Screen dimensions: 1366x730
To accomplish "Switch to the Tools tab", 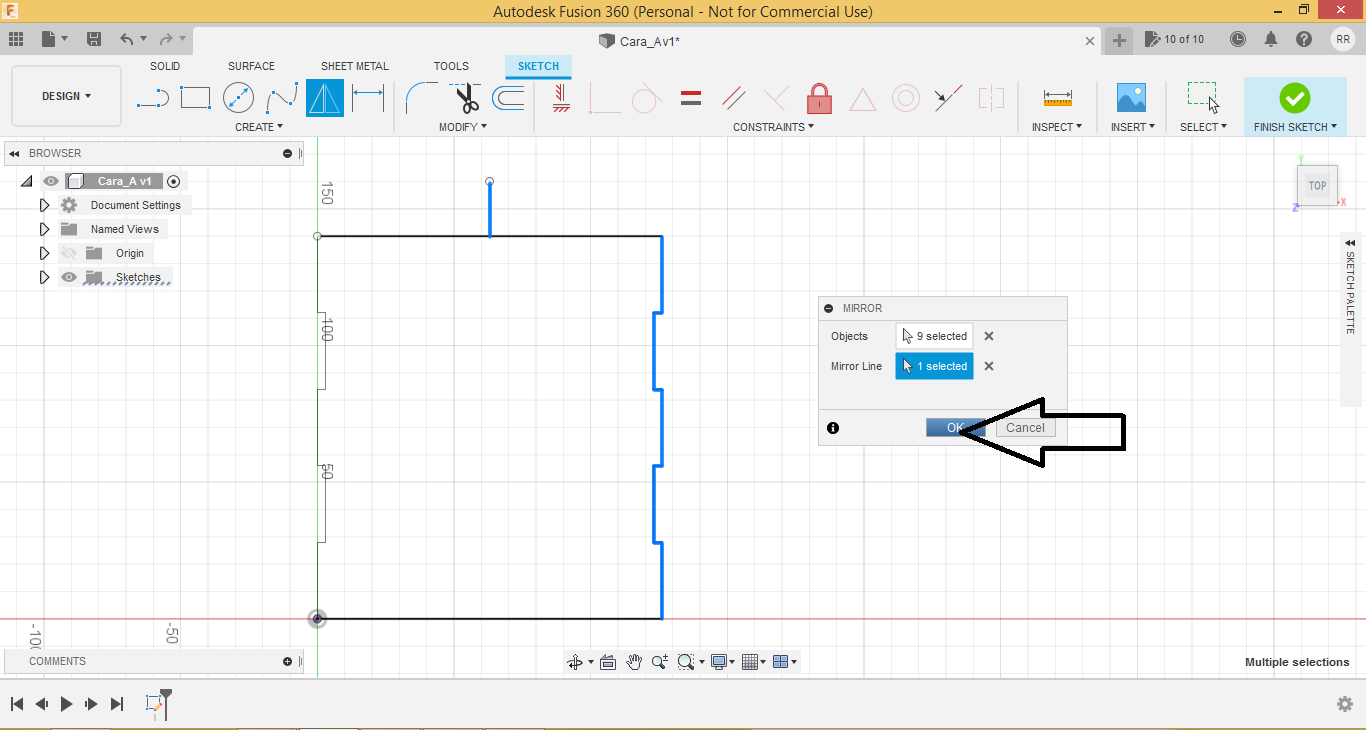I will (451, 66).
